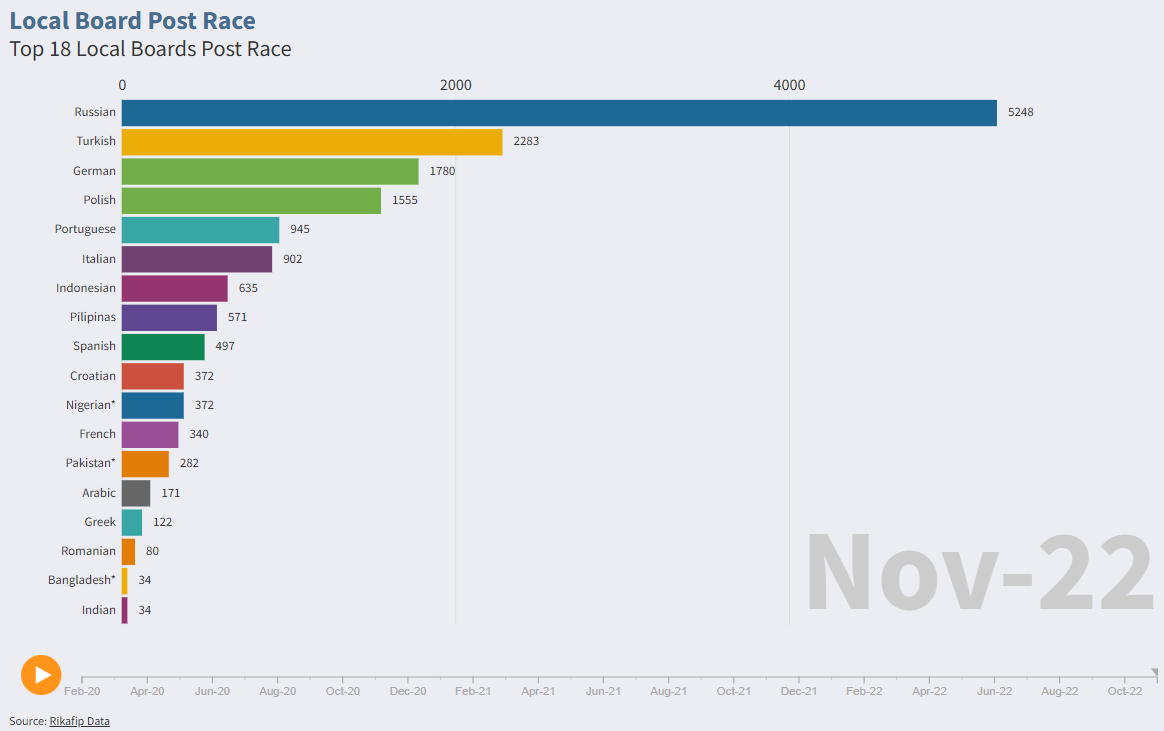Click the yellow Turkish bar

click(x=312, y=142)
